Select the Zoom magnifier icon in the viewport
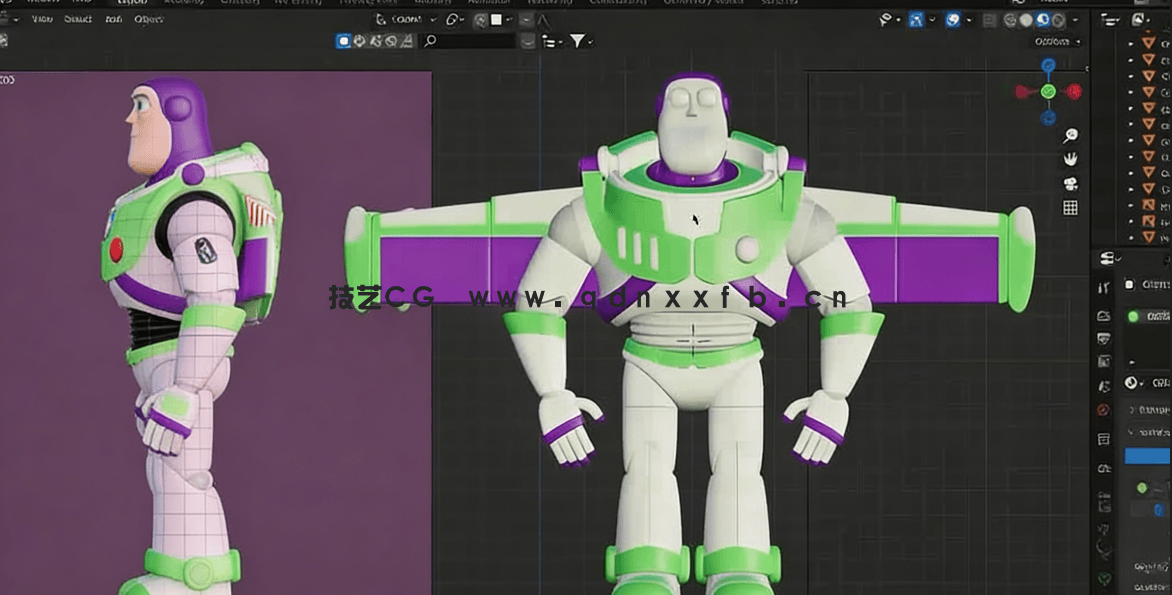 click(1073, 135)
